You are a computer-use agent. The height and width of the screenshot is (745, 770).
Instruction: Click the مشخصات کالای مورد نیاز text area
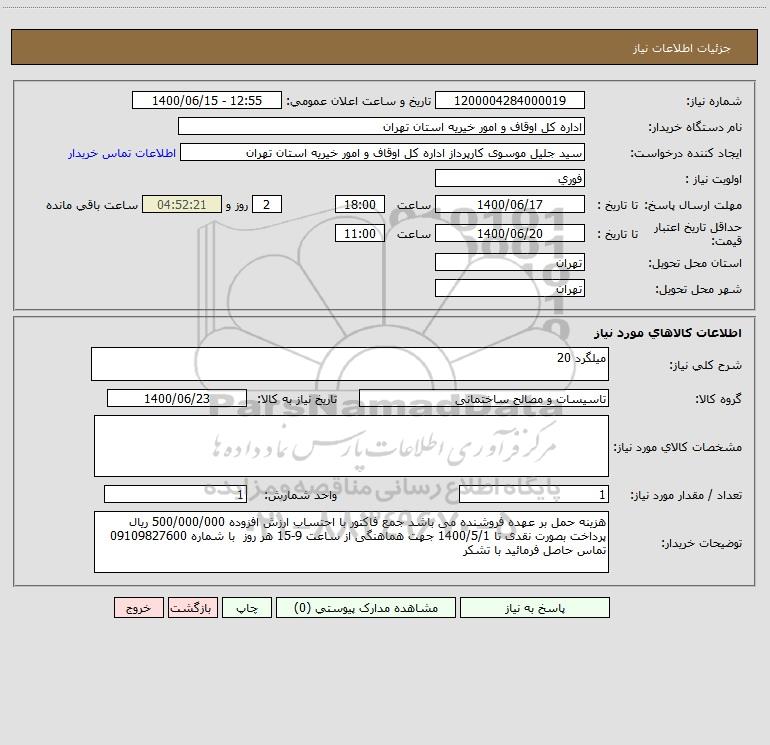351,446
